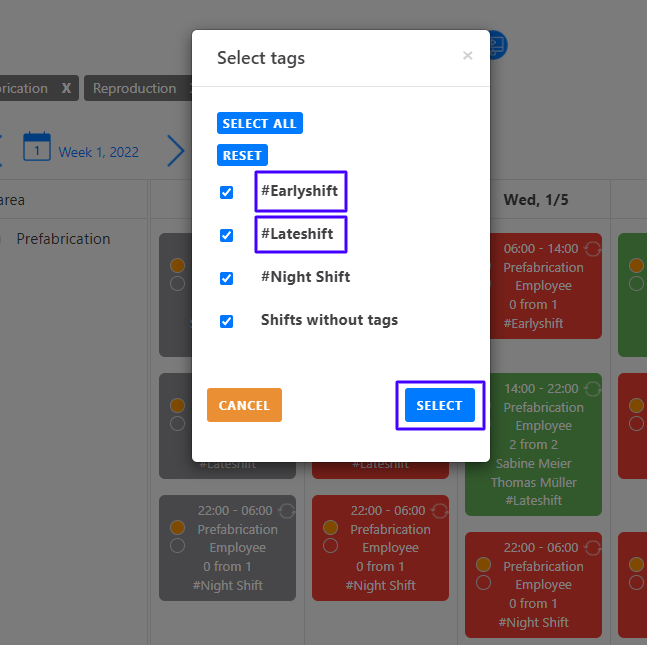Screen dimensions: 647x645
Task: Click recurring icon on middle red 22:00 shift
Action: point(439,510)
